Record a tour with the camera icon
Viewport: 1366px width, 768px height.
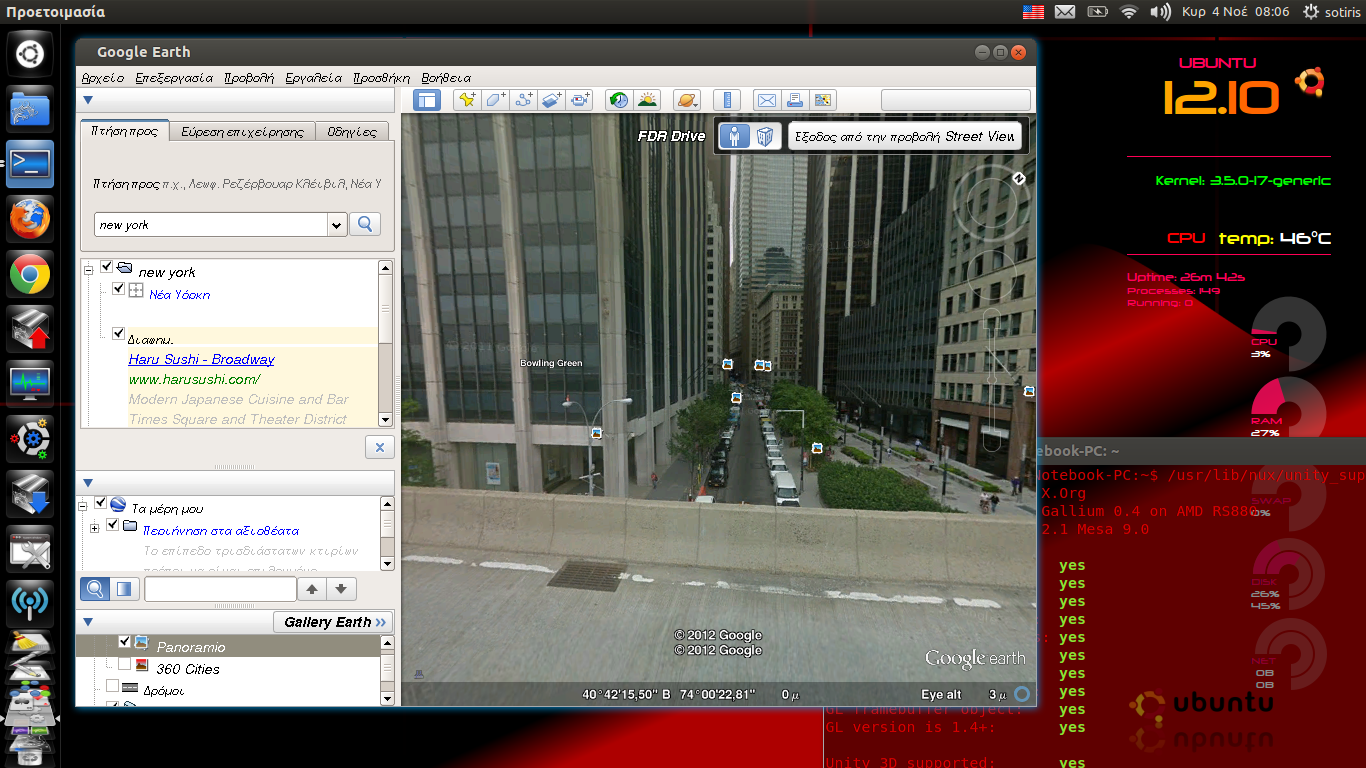tap(581, 100)
